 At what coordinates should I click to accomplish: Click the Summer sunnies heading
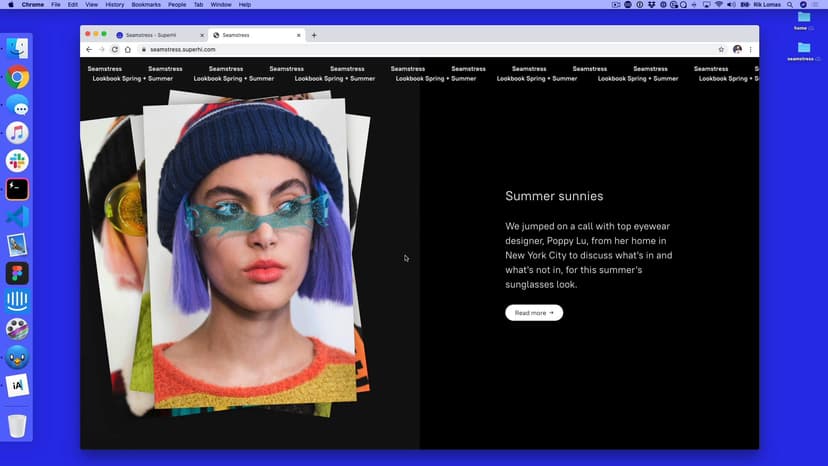[x=554, y=196]
